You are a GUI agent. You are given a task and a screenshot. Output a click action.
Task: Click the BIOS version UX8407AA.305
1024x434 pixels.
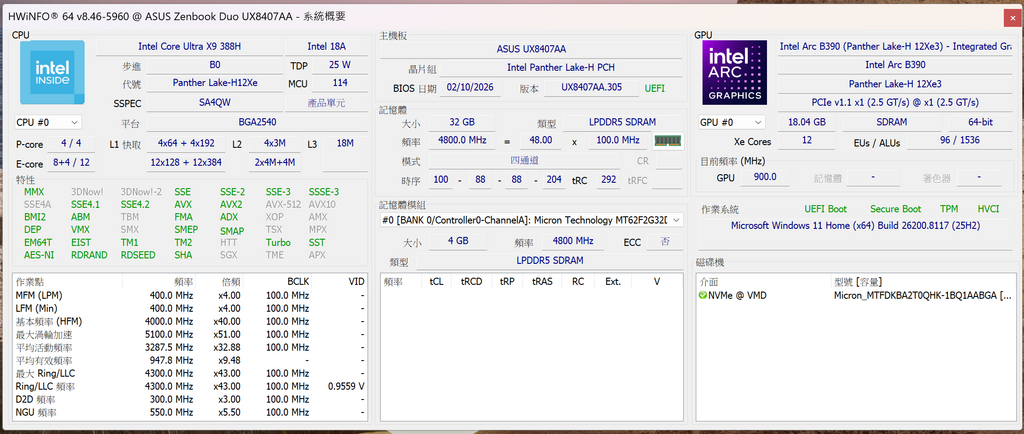pos(592,87)
